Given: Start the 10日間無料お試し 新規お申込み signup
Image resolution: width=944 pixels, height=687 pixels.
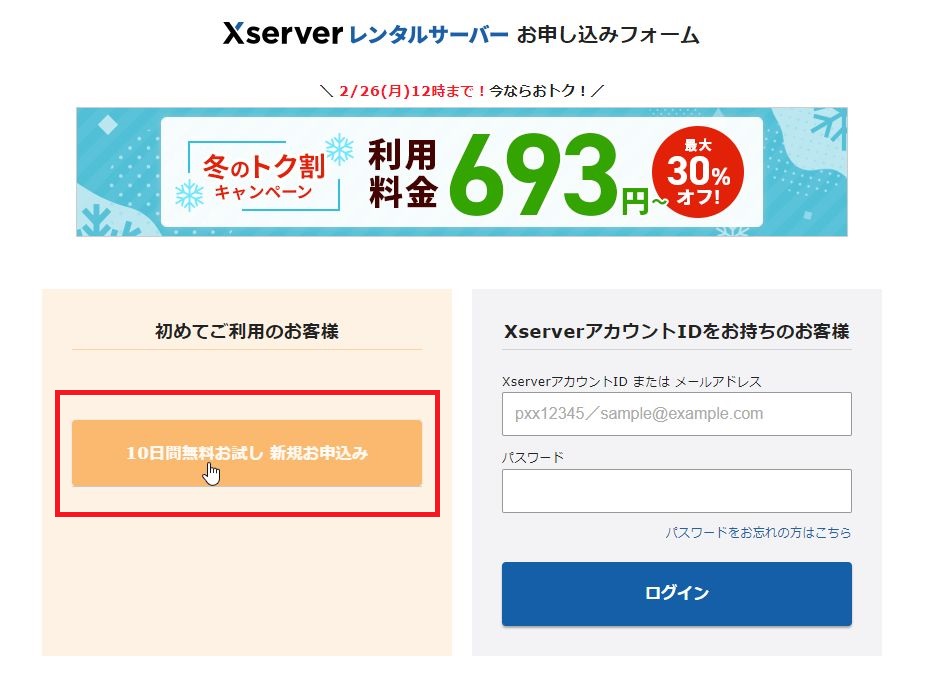Looking at the screenshot, I should tap(247, 453).
